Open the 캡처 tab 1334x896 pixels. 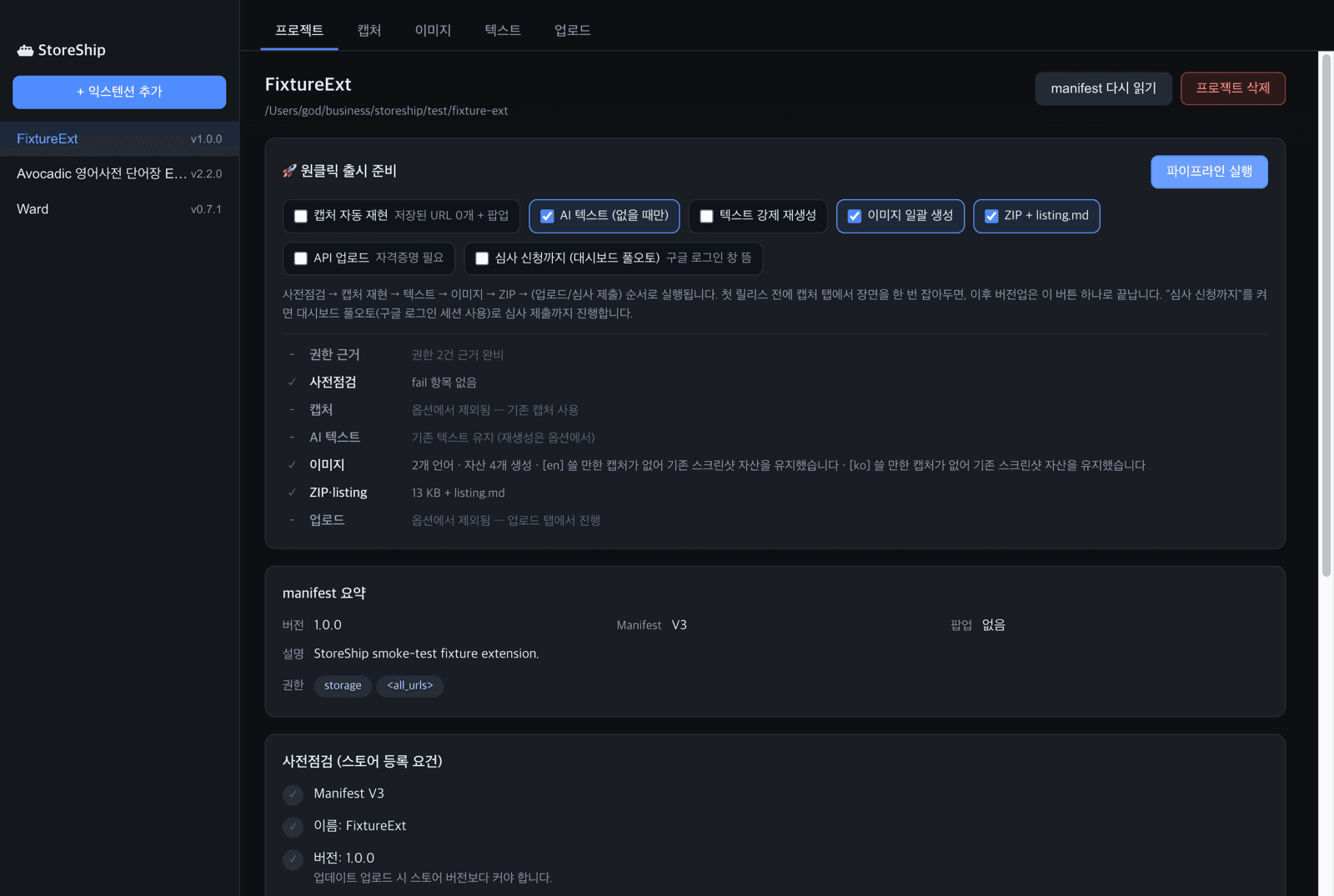369,30
